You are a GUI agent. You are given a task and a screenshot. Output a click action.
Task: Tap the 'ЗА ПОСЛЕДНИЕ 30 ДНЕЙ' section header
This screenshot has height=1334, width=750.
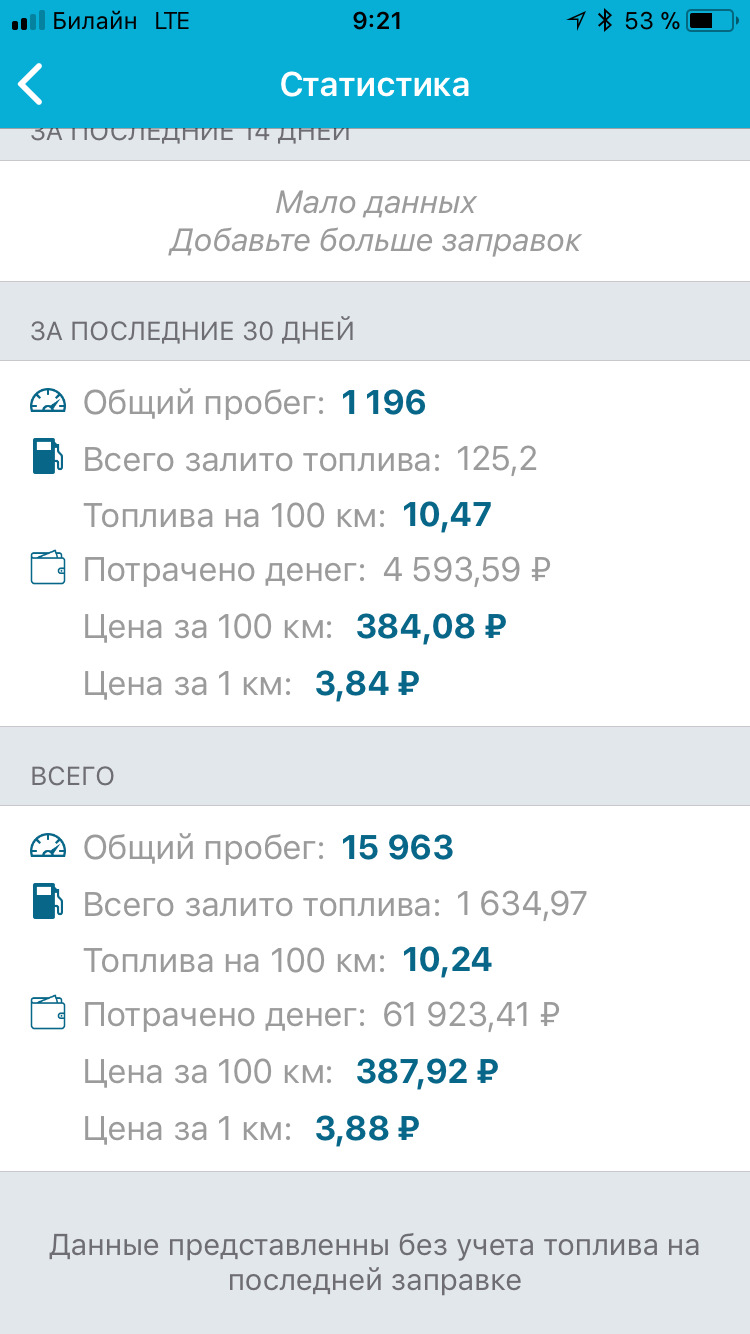pos(192,331)
